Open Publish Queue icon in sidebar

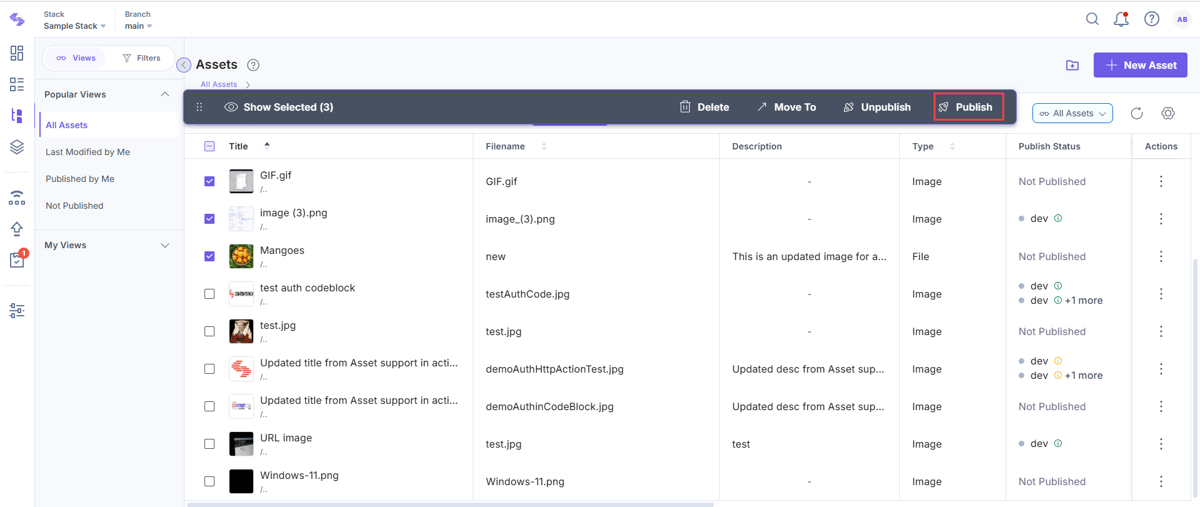click(x=17, y=197)
